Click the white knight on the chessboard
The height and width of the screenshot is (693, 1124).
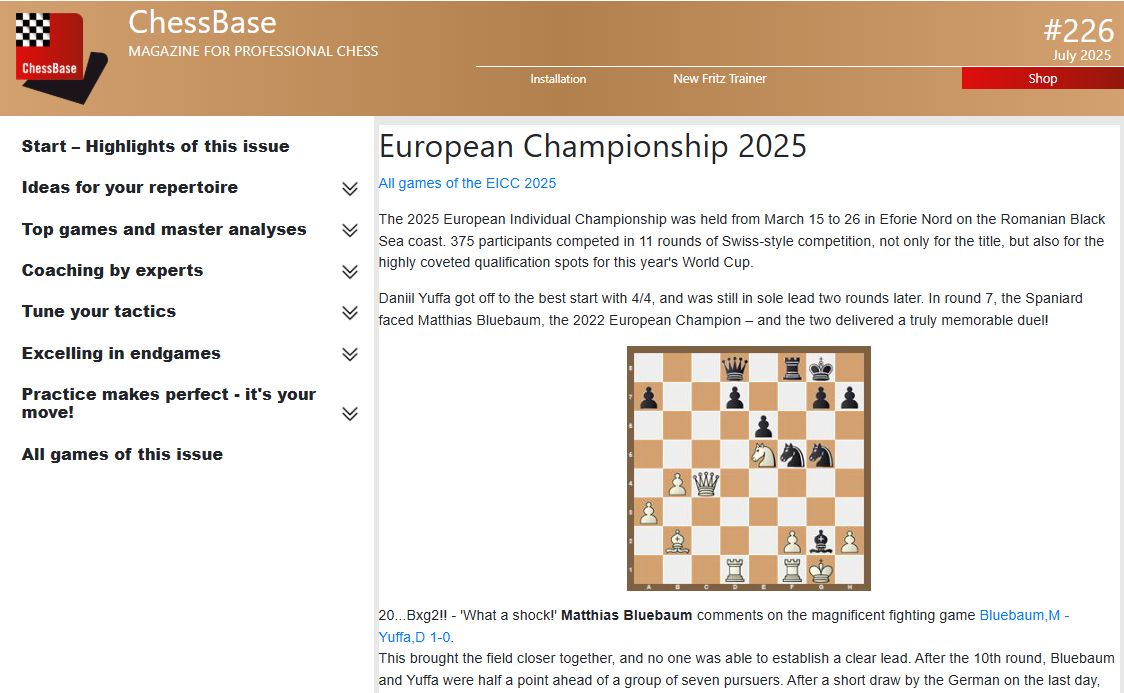coord(764,455)
